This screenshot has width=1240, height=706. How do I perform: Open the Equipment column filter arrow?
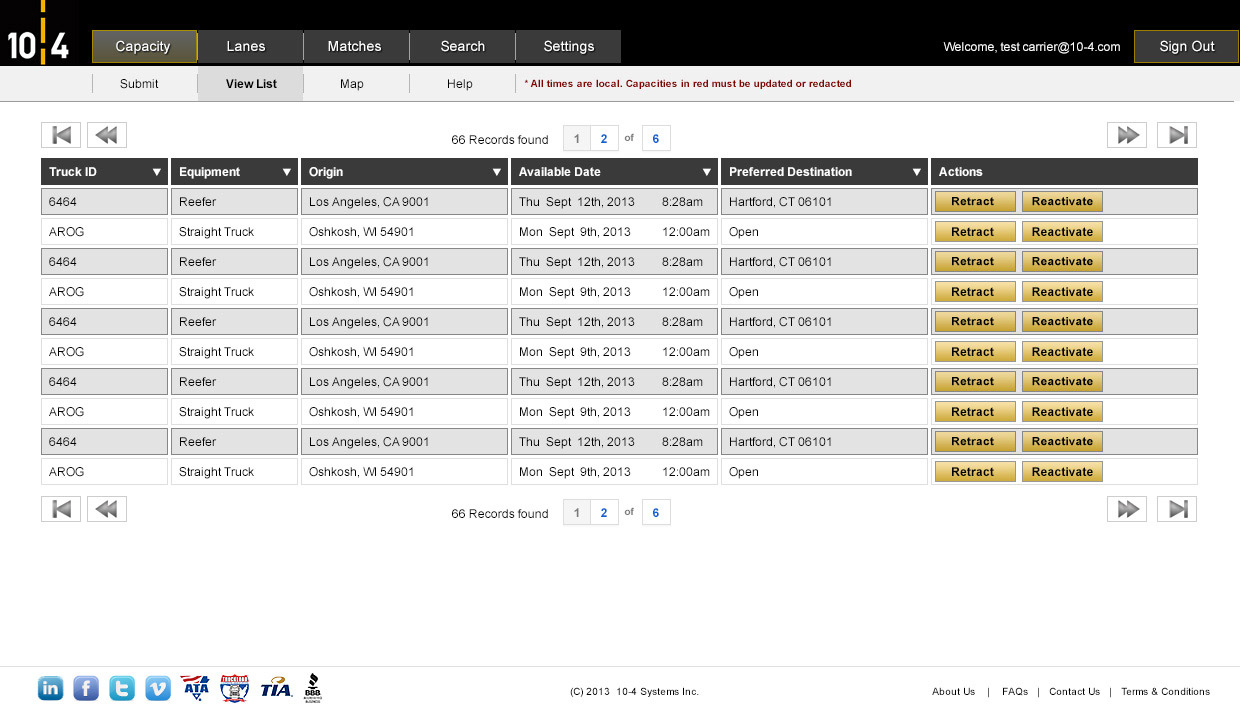pos(287,172)
